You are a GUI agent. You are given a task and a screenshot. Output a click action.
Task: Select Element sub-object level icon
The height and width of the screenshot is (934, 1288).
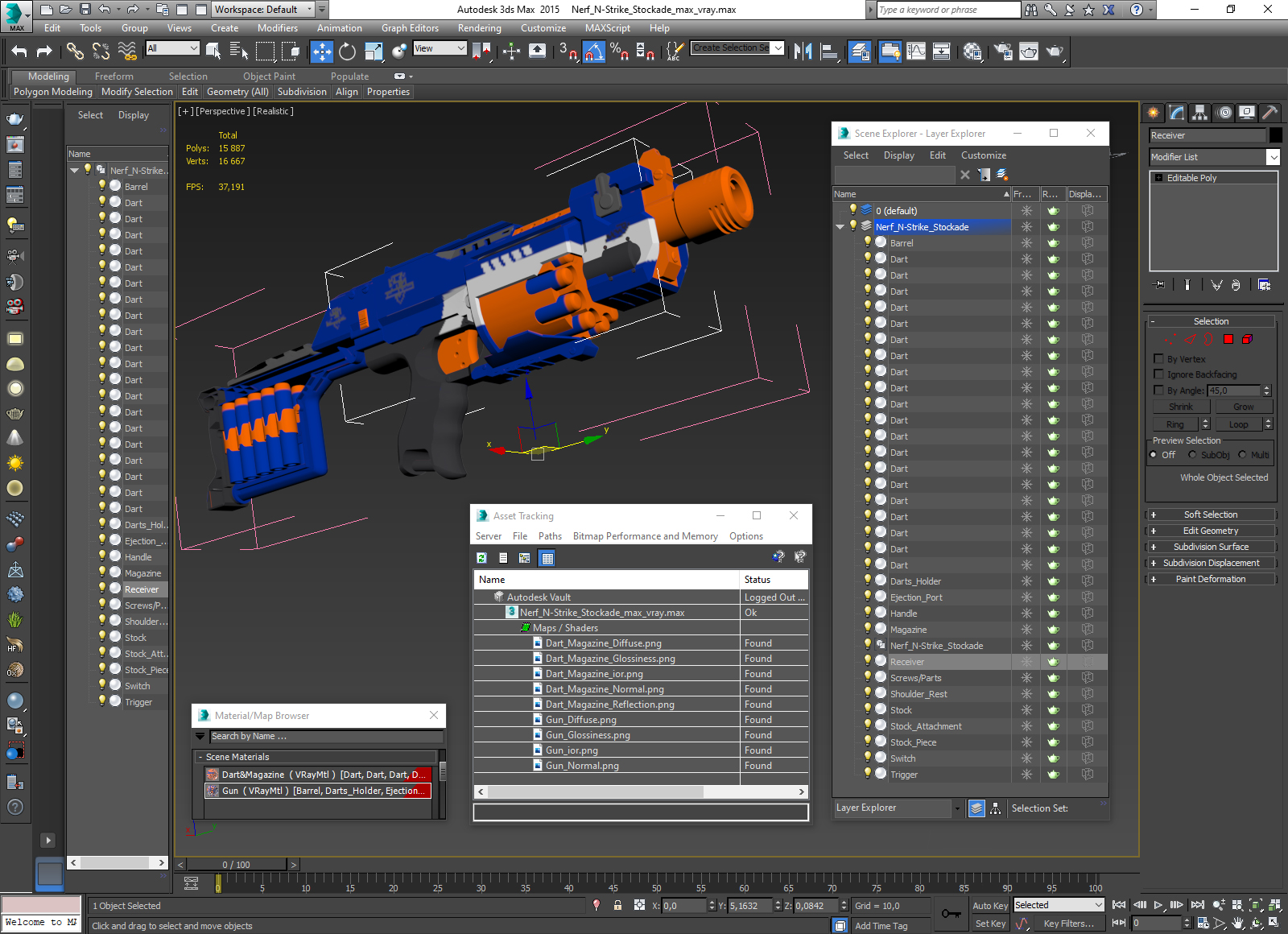pyautogui.click(x=1247, y=339)
